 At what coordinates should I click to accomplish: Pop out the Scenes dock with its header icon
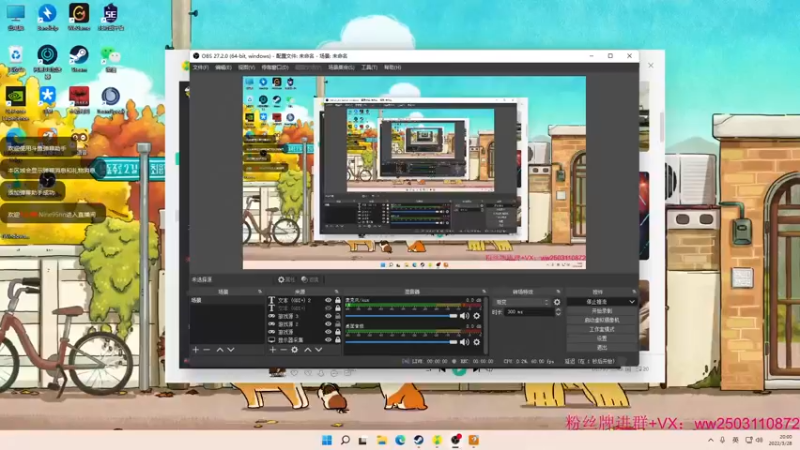(x=260, y=292)
